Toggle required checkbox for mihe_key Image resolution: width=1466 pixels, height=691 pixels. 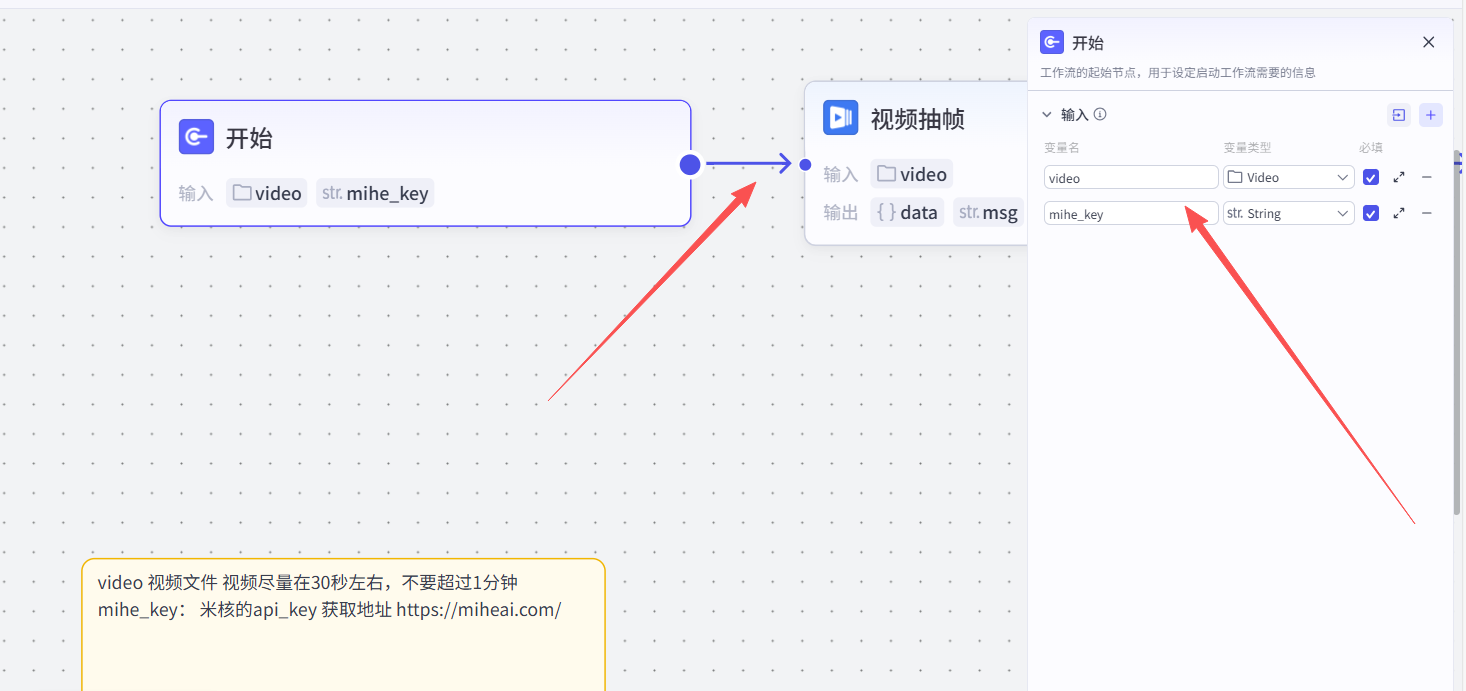1371,214
